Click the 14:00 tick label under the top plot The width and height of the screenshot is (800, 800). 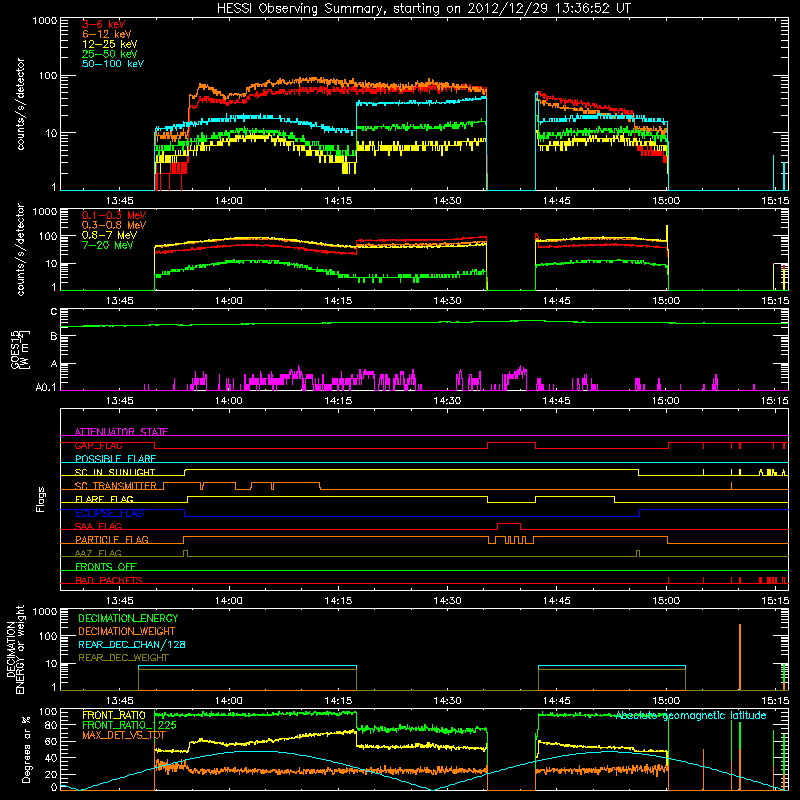click(229, 201)
